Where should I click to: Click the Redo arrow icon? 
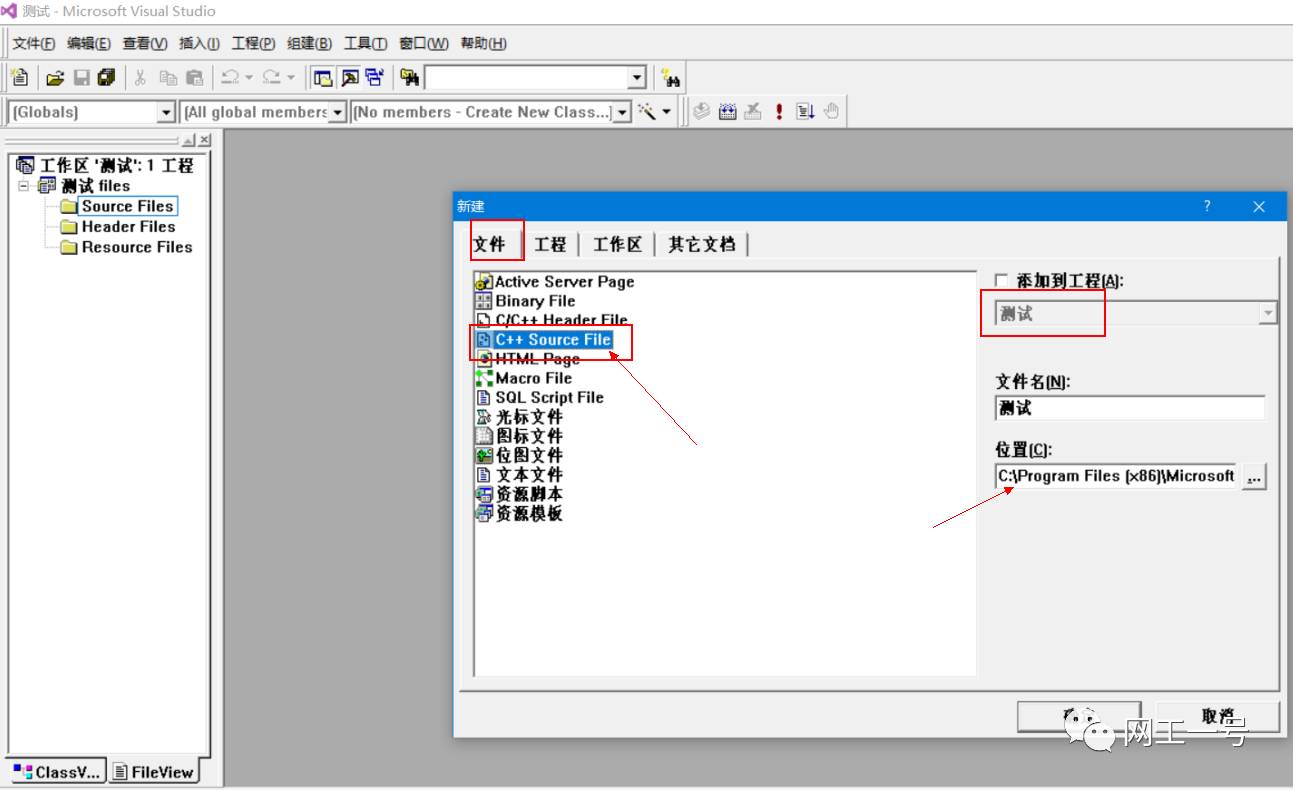(x=271, y=77)
